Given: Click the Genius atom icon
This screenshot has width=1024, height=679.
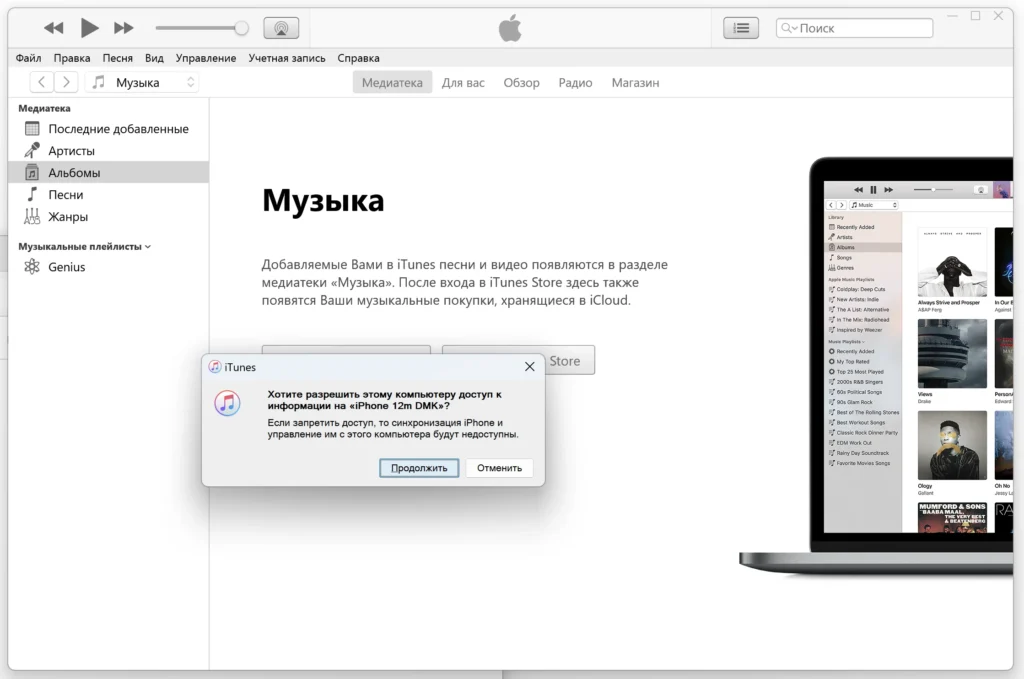Looking at the screenshot, I should click(32, 266).
